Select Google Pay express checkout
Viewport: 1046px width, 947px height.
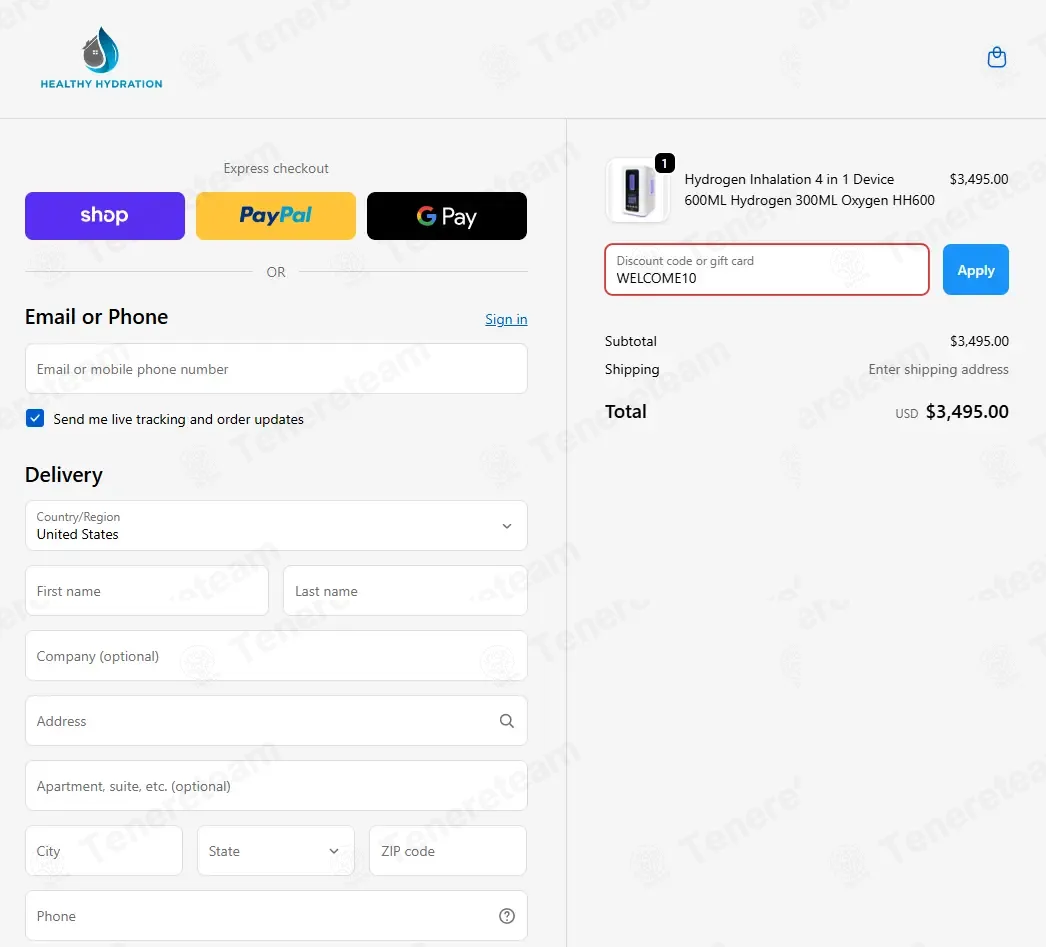click(x=447, y=216)
